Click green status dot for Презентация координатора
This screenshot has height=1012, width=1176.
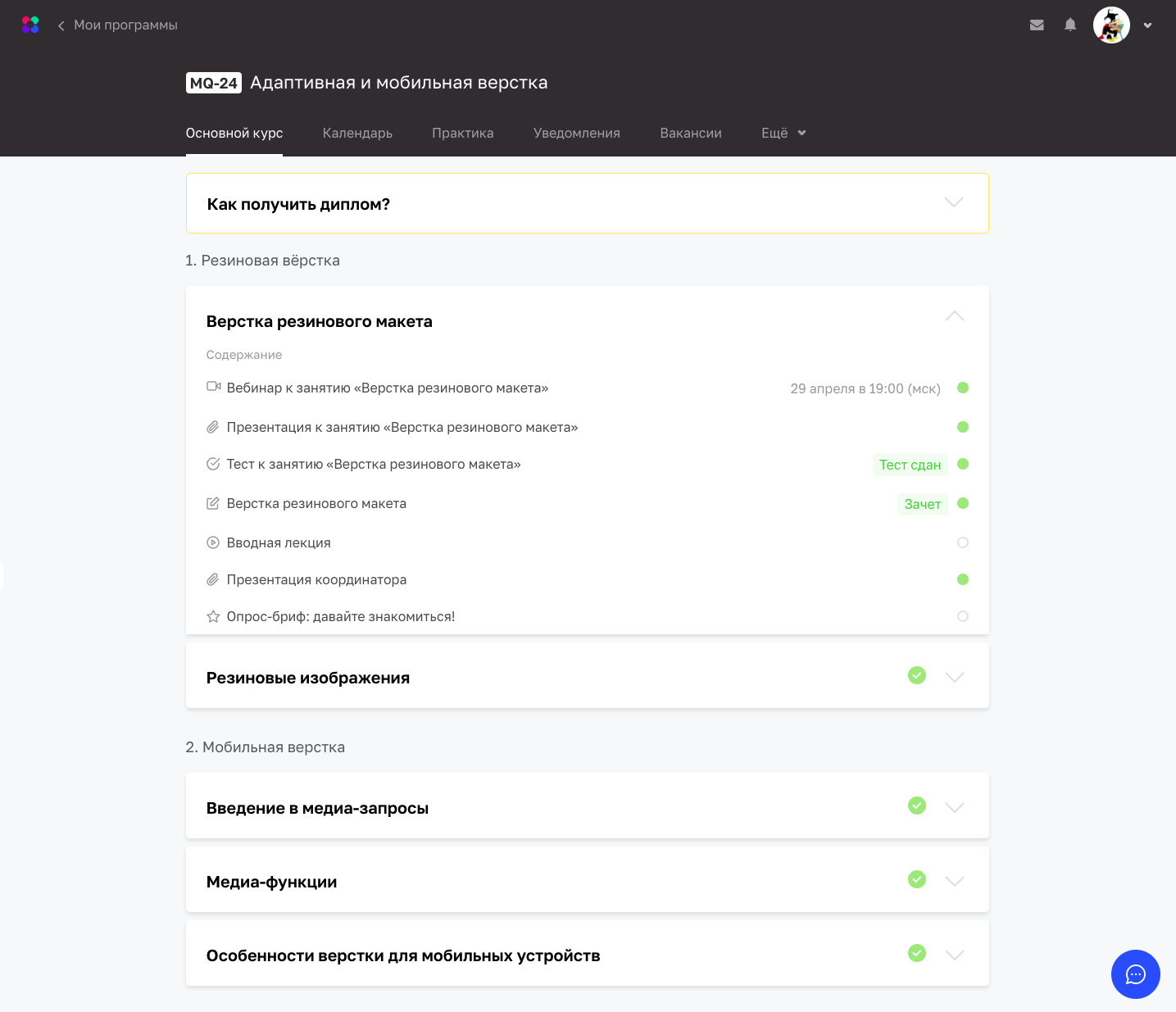point(963,579)
